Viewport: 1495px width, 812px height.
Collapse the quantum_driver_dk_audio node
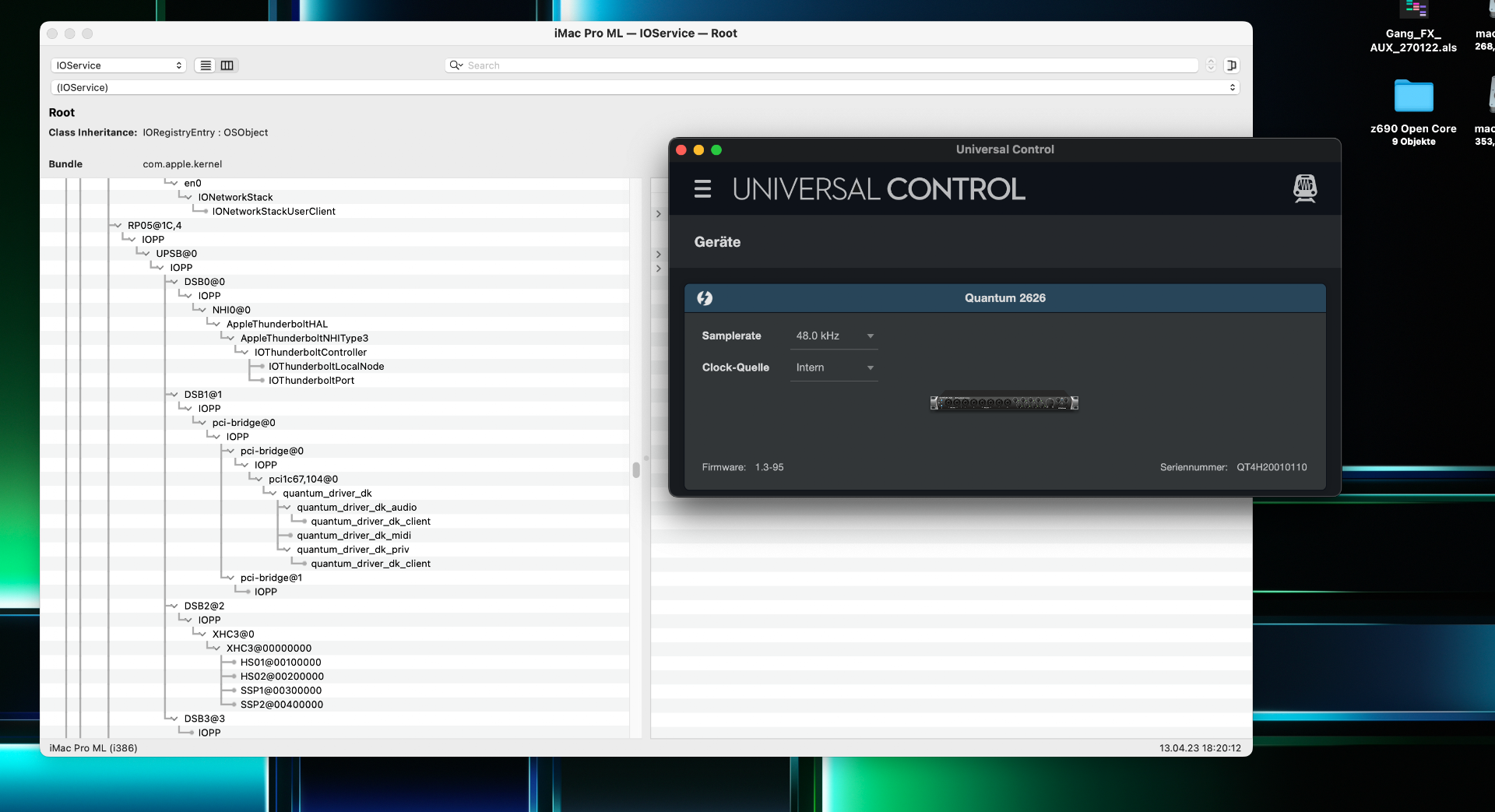click(x=287, y=508)
